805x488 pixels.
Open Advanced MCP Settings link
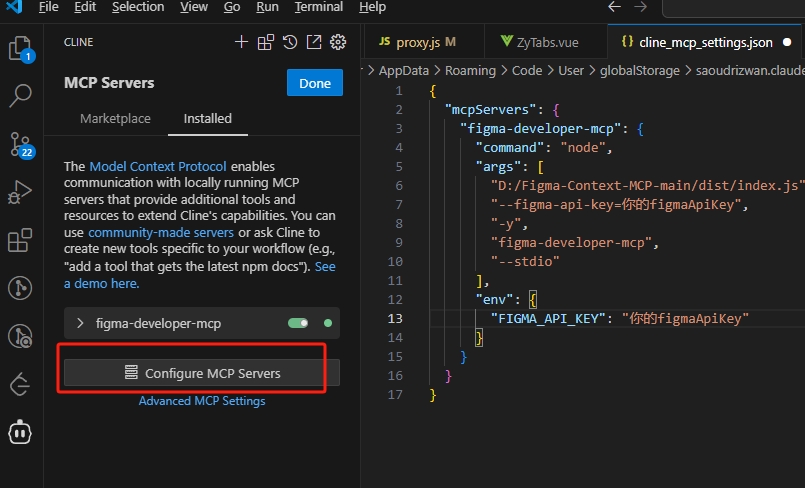point(202,401)
